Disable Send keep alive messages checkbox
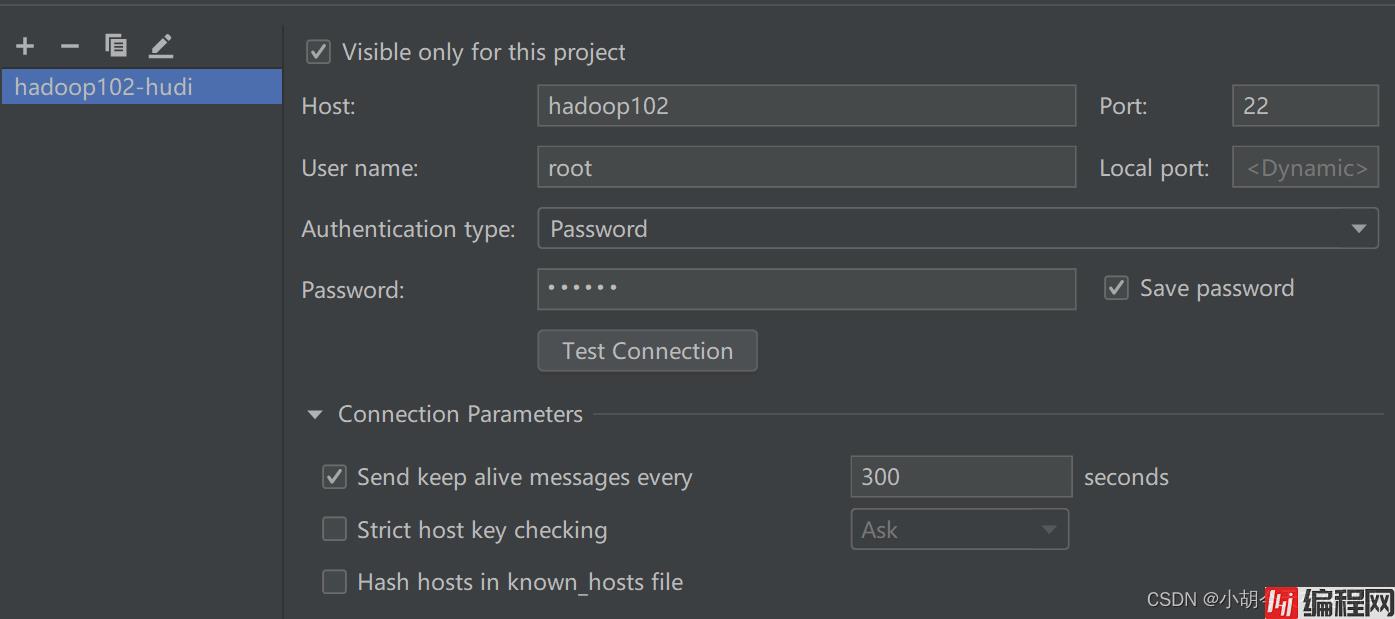The width and height of the screenshot is (1395, 619). click(334, 477)
